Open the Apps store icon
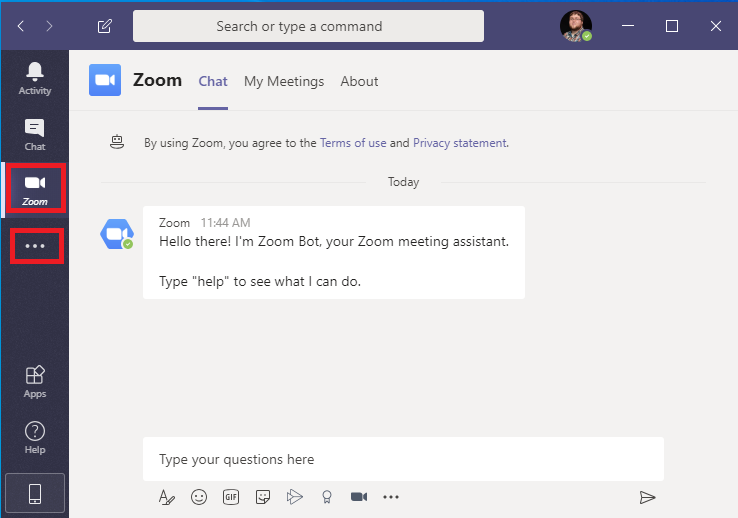 [x=35, y=382]
